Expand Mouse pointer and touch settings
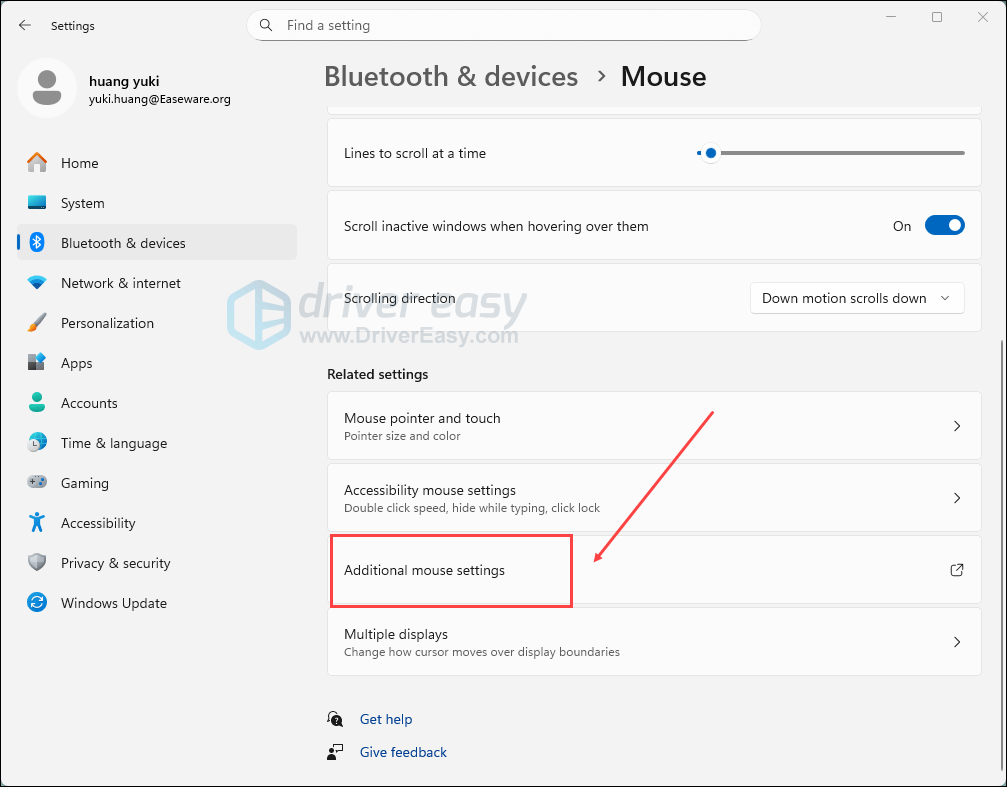The height and width of the screenshot is (787, 1007). pyautogui.click(x=956, y=426)
